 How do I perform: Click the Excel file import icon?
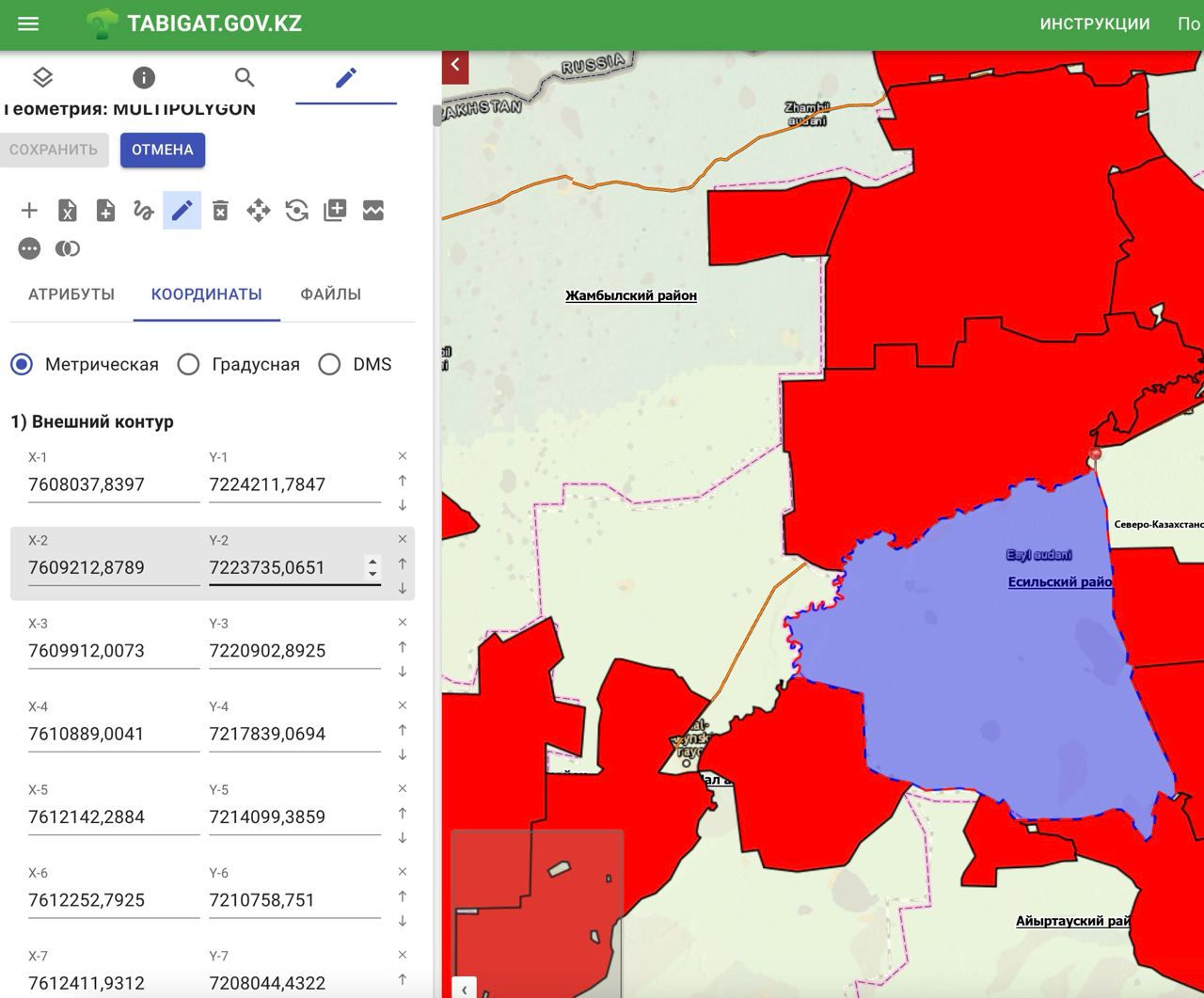67,211
